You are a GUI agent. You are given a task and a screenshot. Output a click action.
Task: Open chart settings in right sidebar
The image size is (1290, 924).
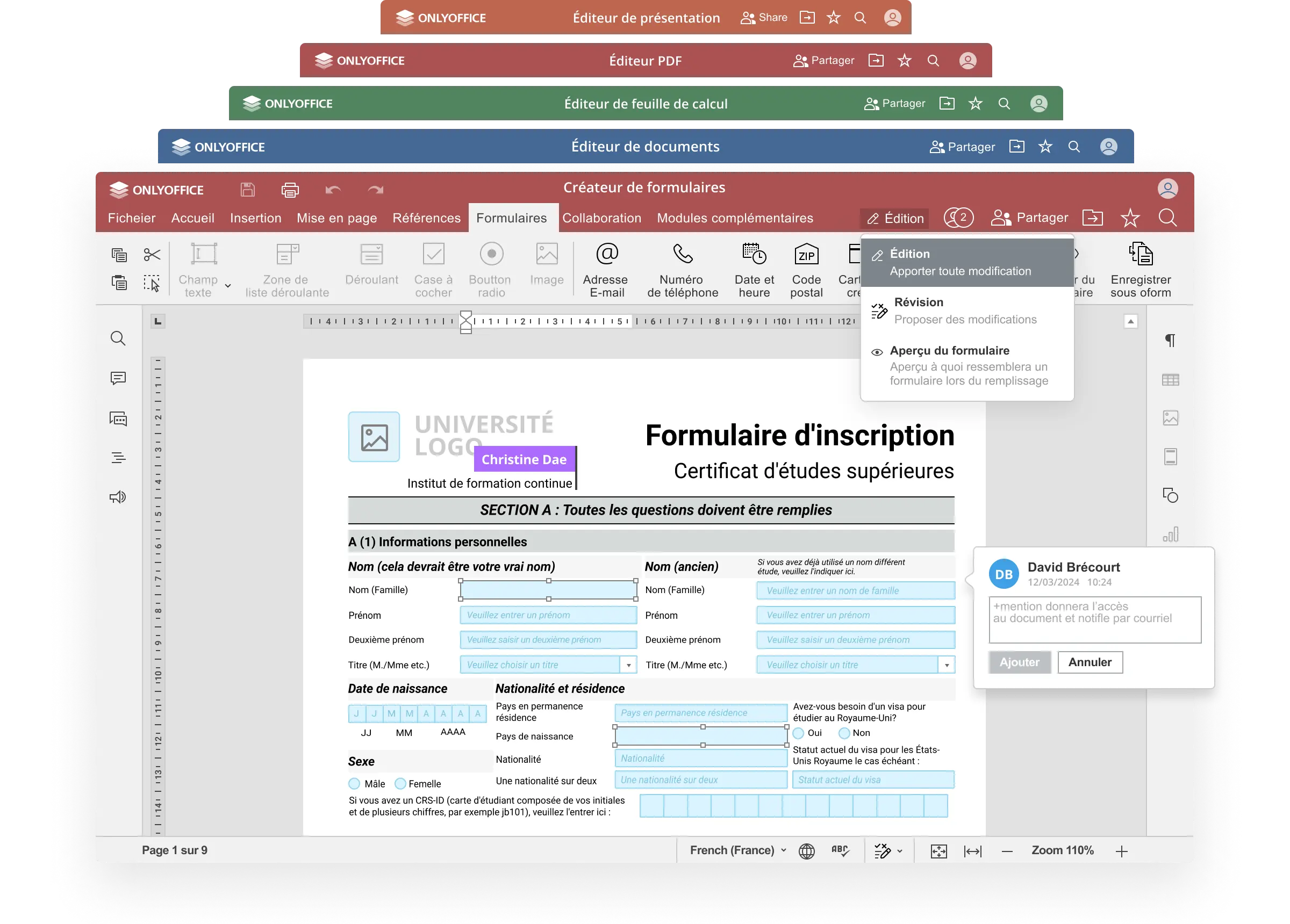1170,534
